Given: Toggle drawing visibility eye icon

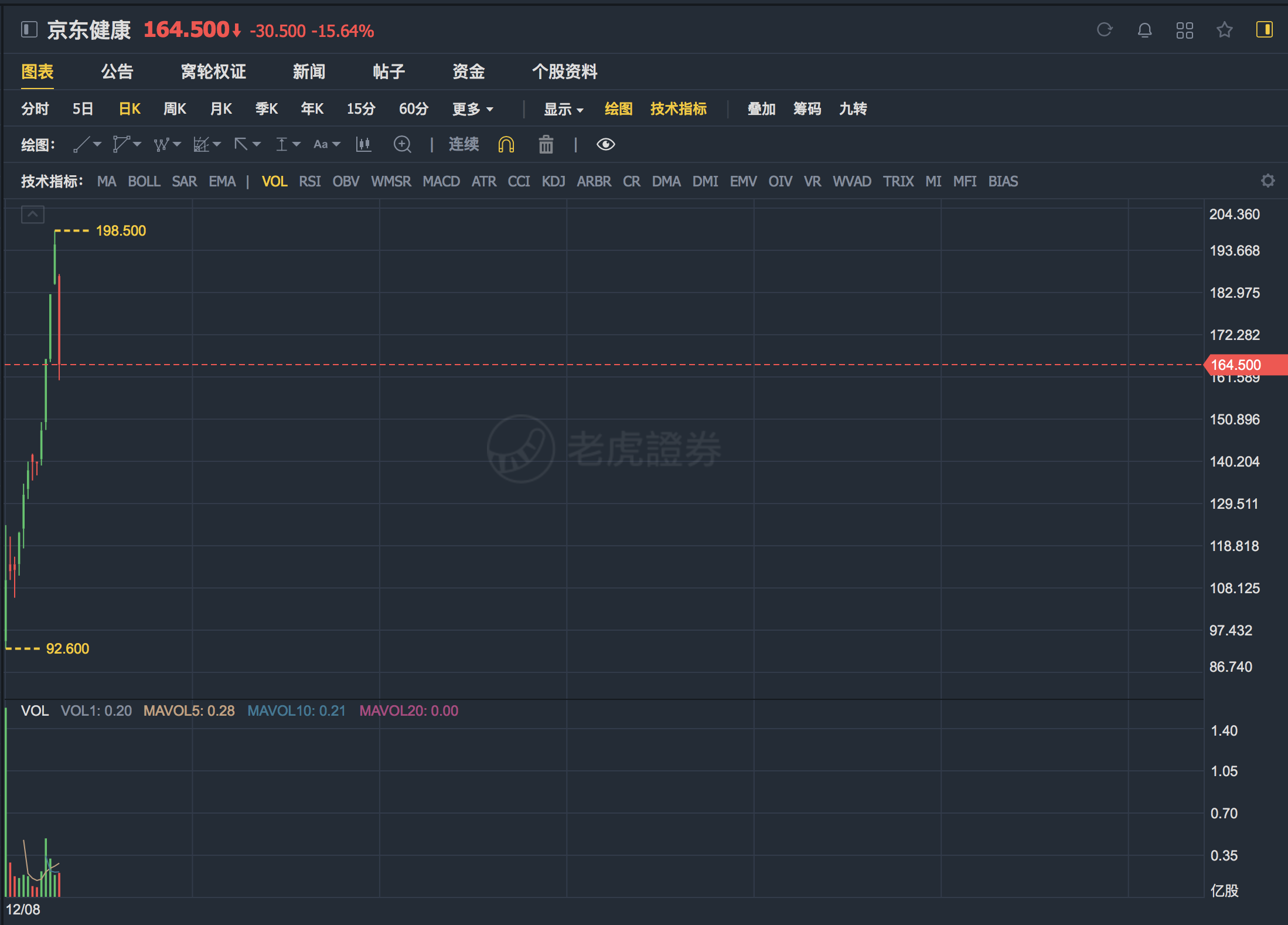Looking at the screenshot, I should point(606,144).
